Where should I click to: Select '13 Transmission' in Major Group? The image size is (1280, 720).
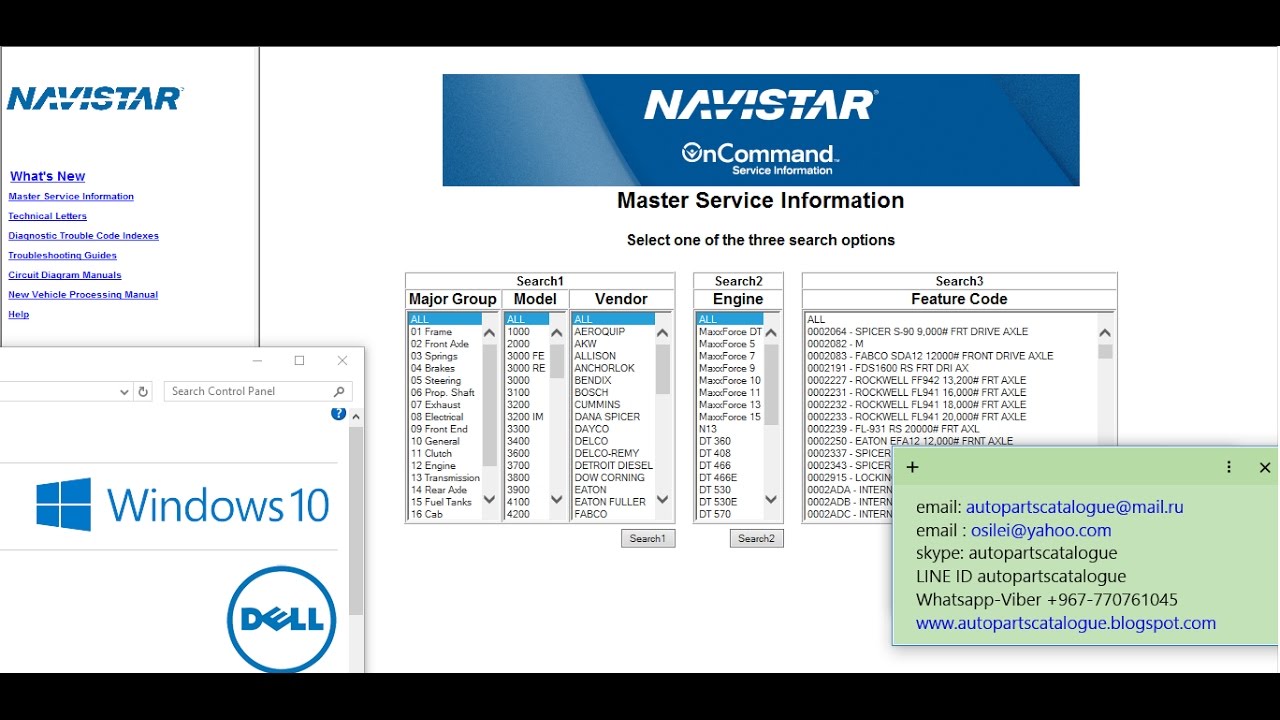445,478
